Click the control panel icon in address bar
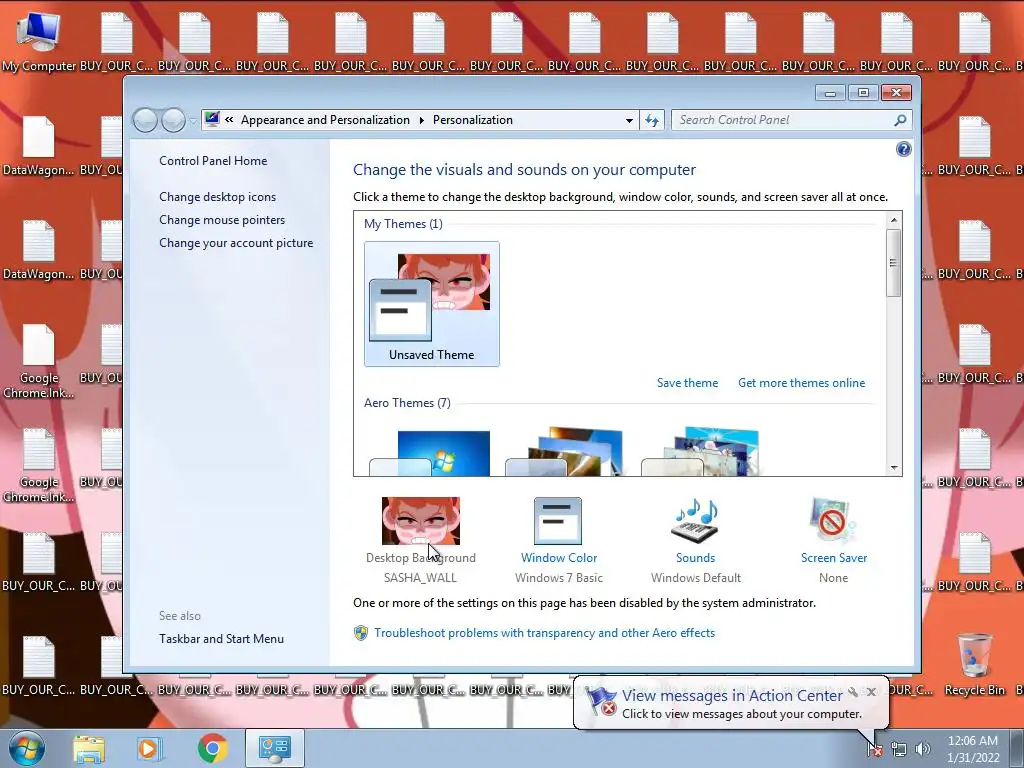The width and height of the screenshot is (1024, 768). [212, 119]
